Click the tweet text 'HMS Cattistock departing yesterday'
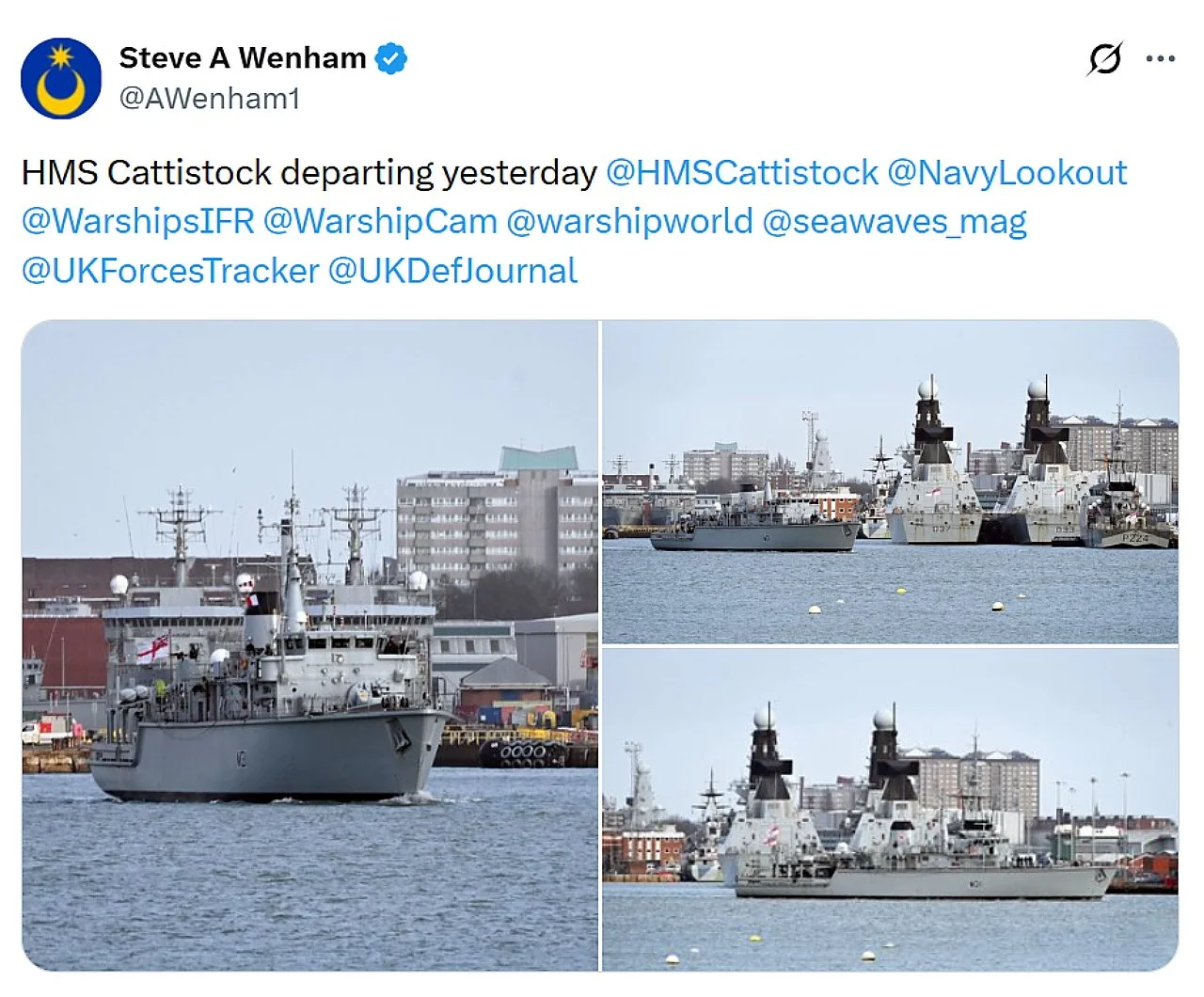The height and width of the screenshot is (997, 1204). point(309,172)
